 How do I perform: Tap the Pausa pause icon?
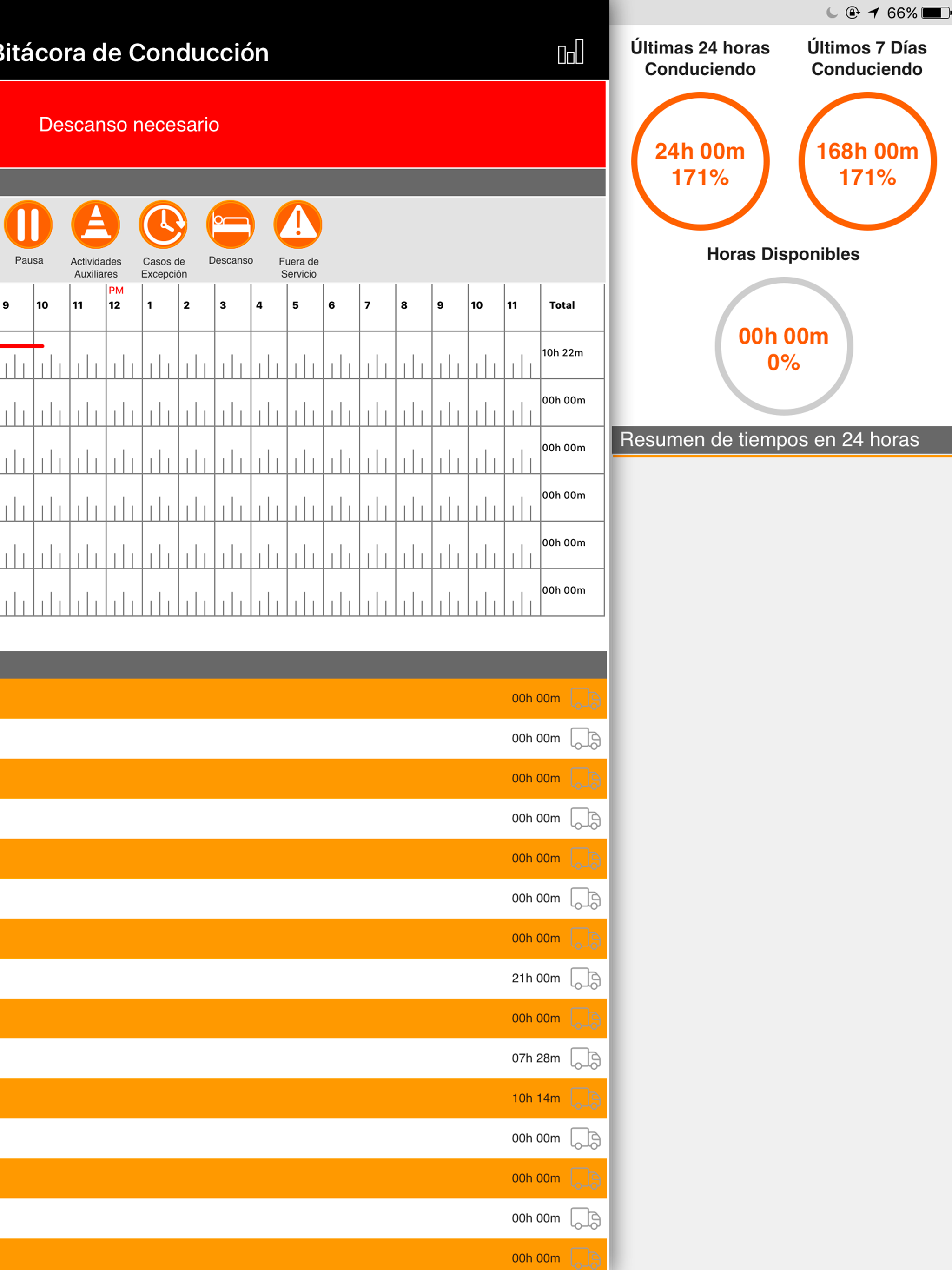[28, 225]
